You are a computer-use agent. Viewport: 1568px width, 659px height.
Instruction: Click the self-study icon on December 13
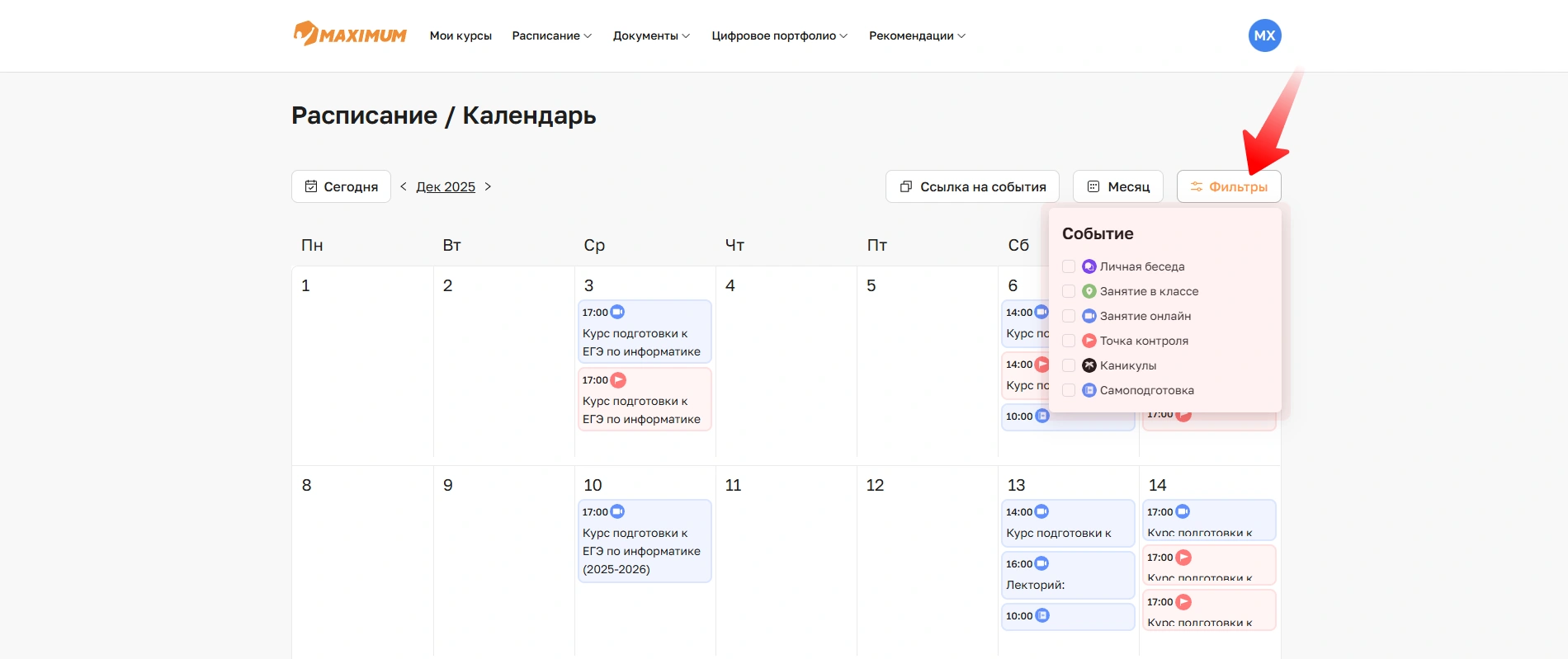[1042, 615]
